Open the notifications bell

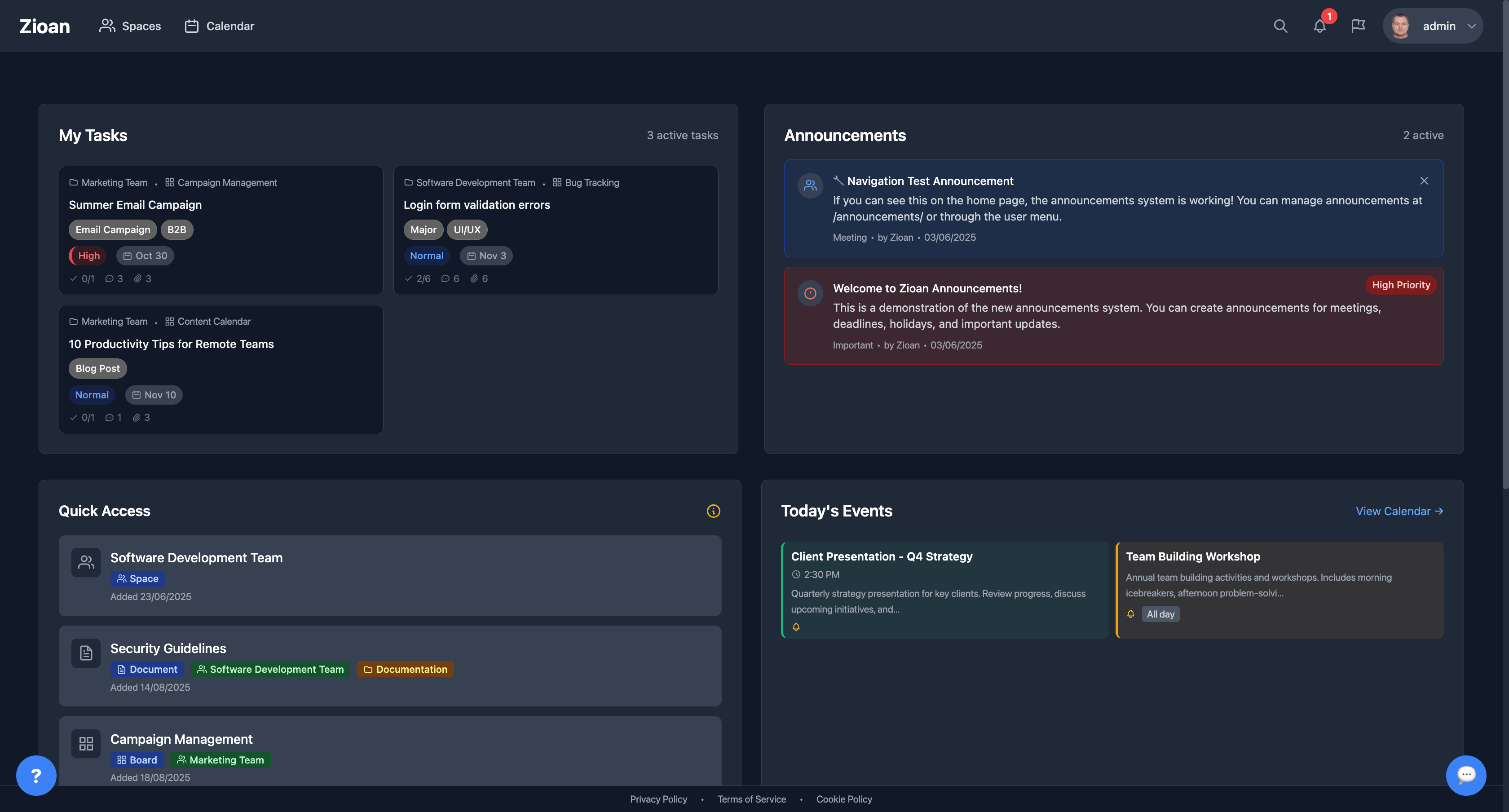pyautogui.click(x=1319, y=26)
